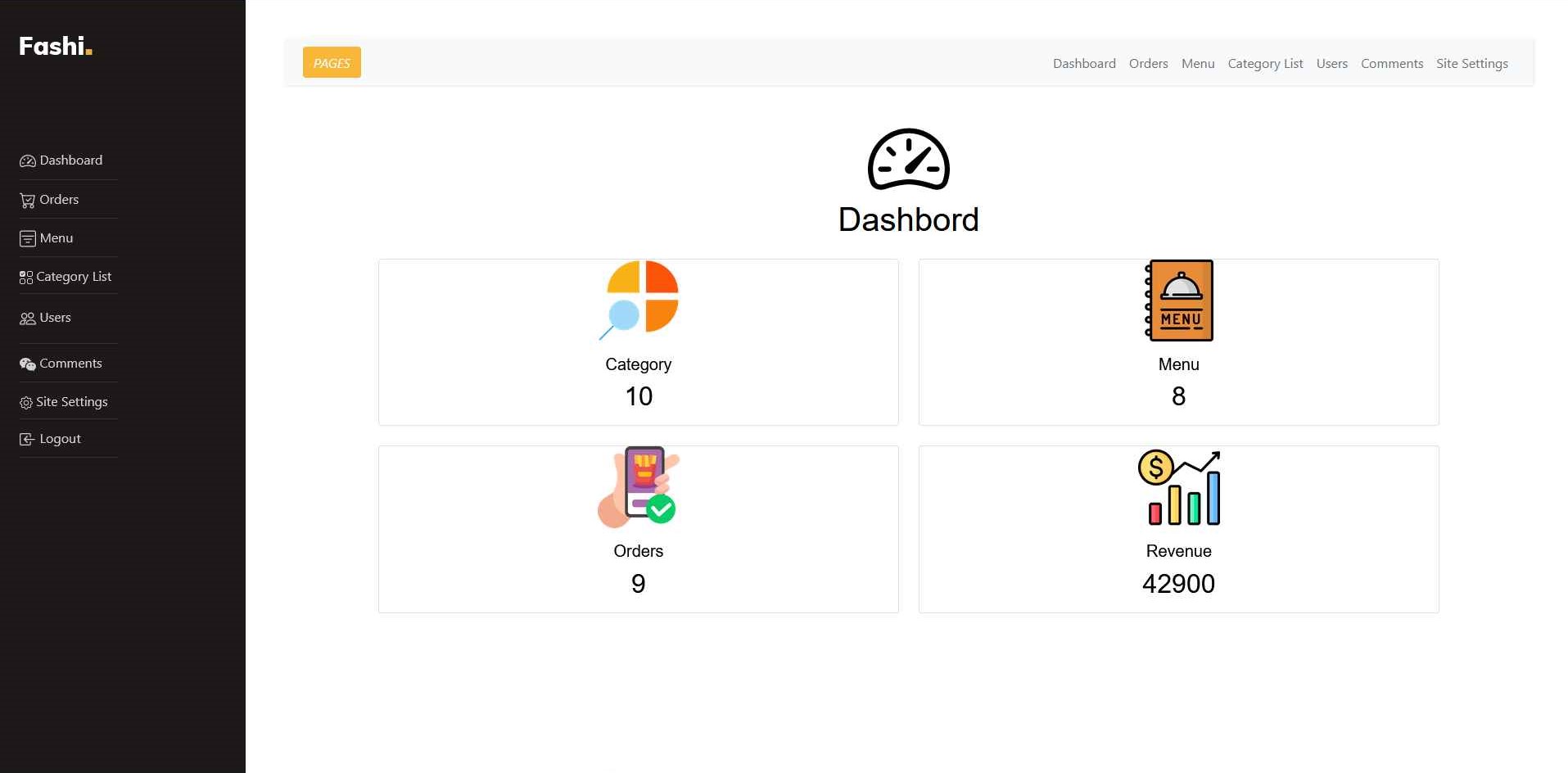Click the Logout arrow icon
The height and width of the screenshot is (773, 1568).
click(x=27, y=440)
